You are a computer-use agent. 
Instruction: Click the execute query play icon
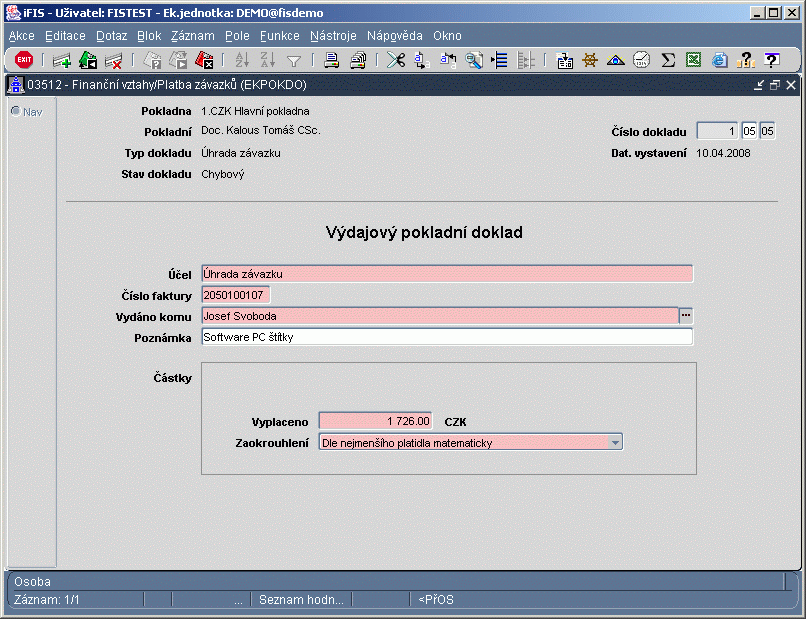pyautogui.click(x=178, y=60)
